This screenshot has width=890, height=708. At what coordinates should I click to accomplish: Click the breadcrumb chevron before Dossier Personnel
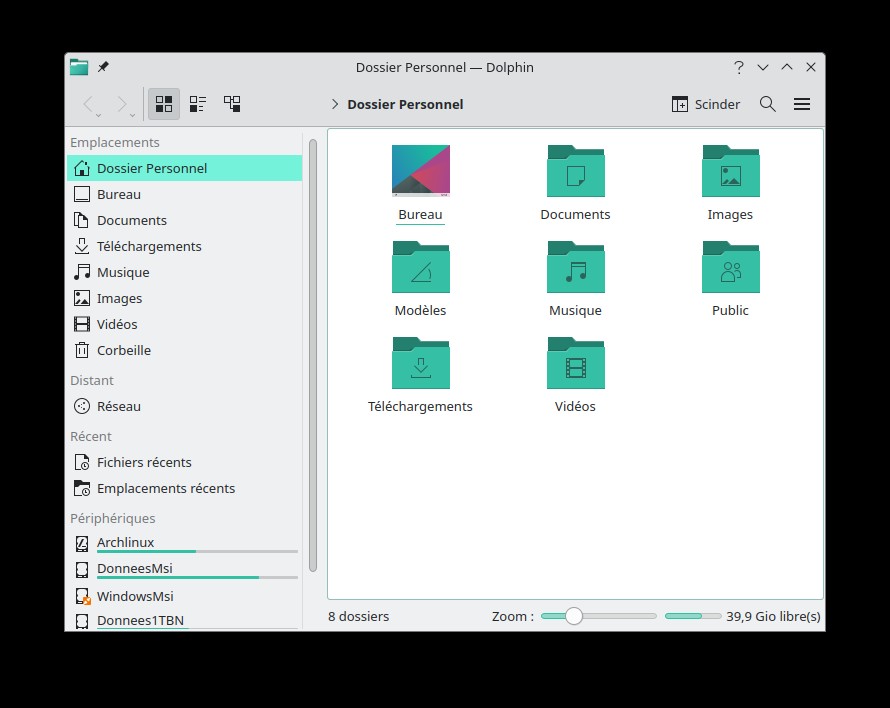(x=335, y=104)
